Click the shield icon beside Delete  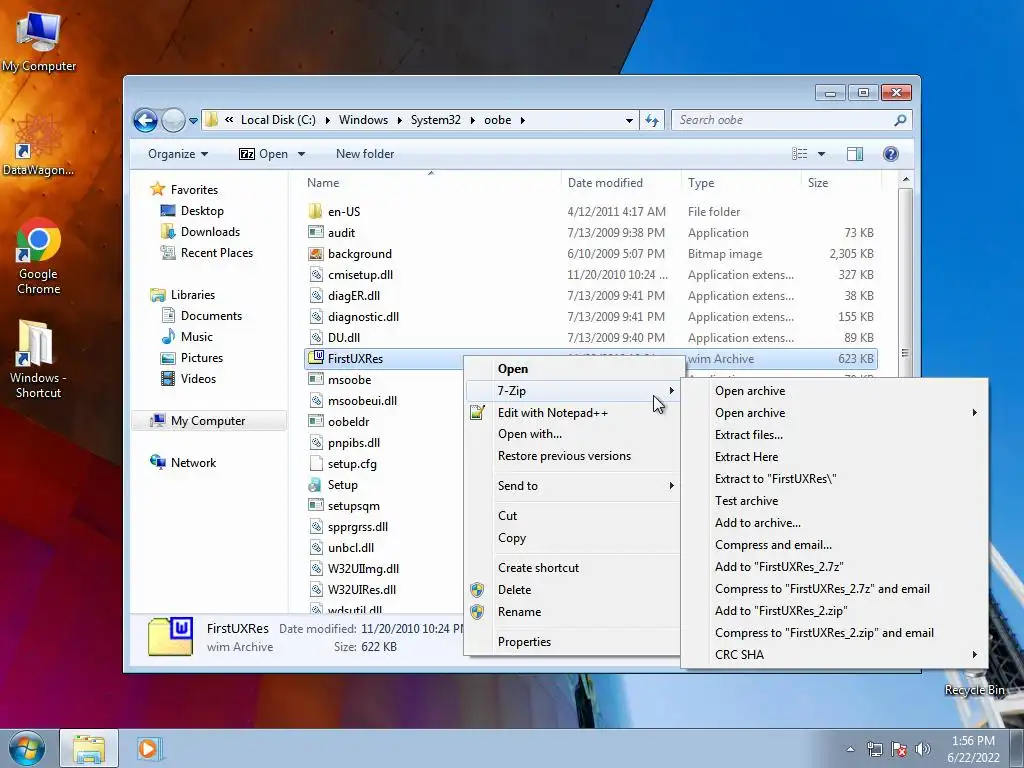pos(477,590)
